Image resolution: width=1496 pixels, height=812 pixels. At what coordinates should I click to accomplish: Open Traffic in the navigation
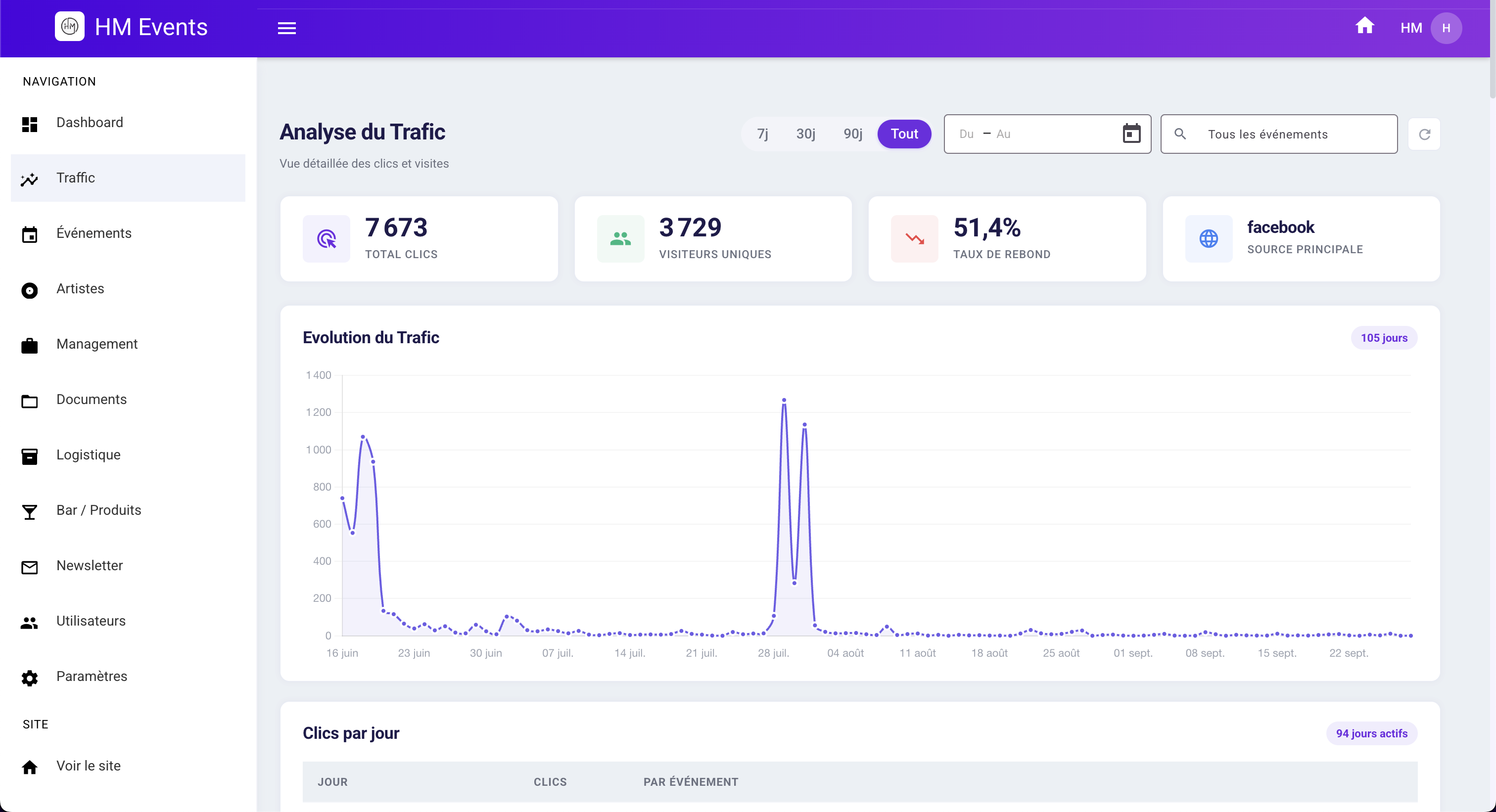pyautogui.click(x=128, y=178)
